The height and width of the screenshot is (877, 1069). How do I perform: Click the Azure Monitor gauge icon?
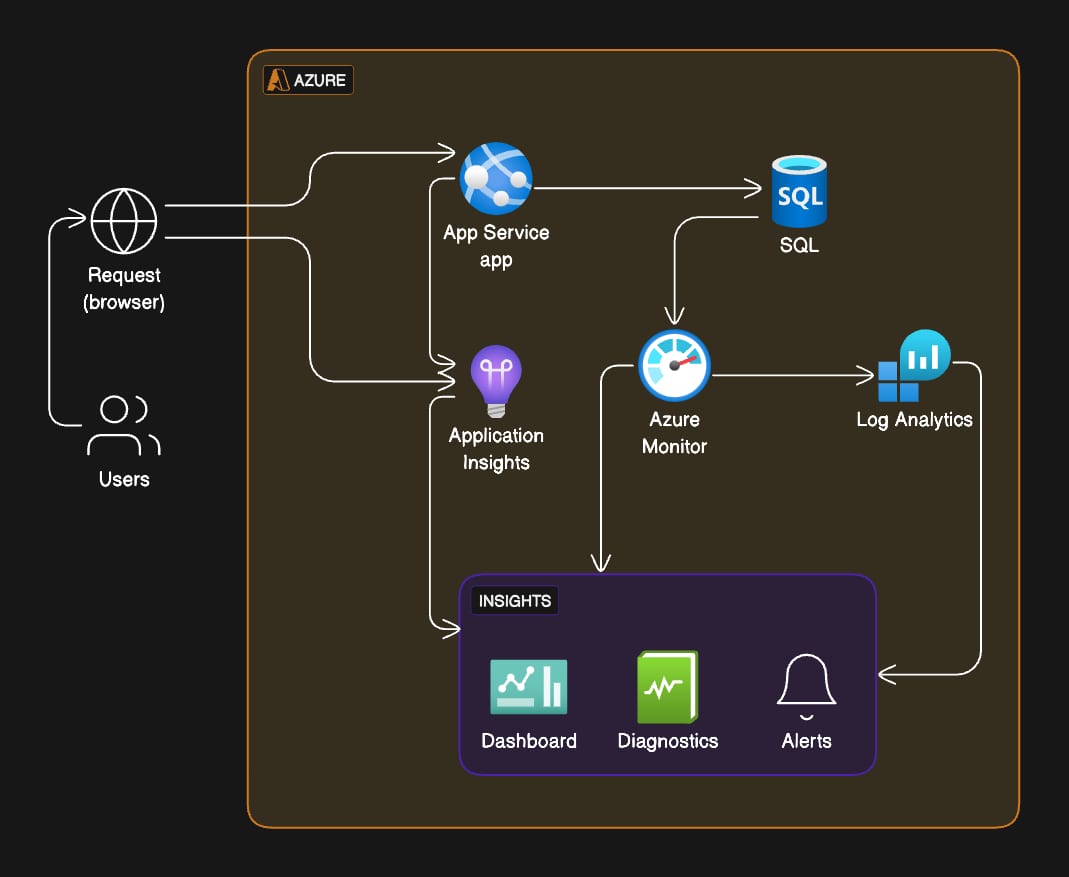(674, 366)
